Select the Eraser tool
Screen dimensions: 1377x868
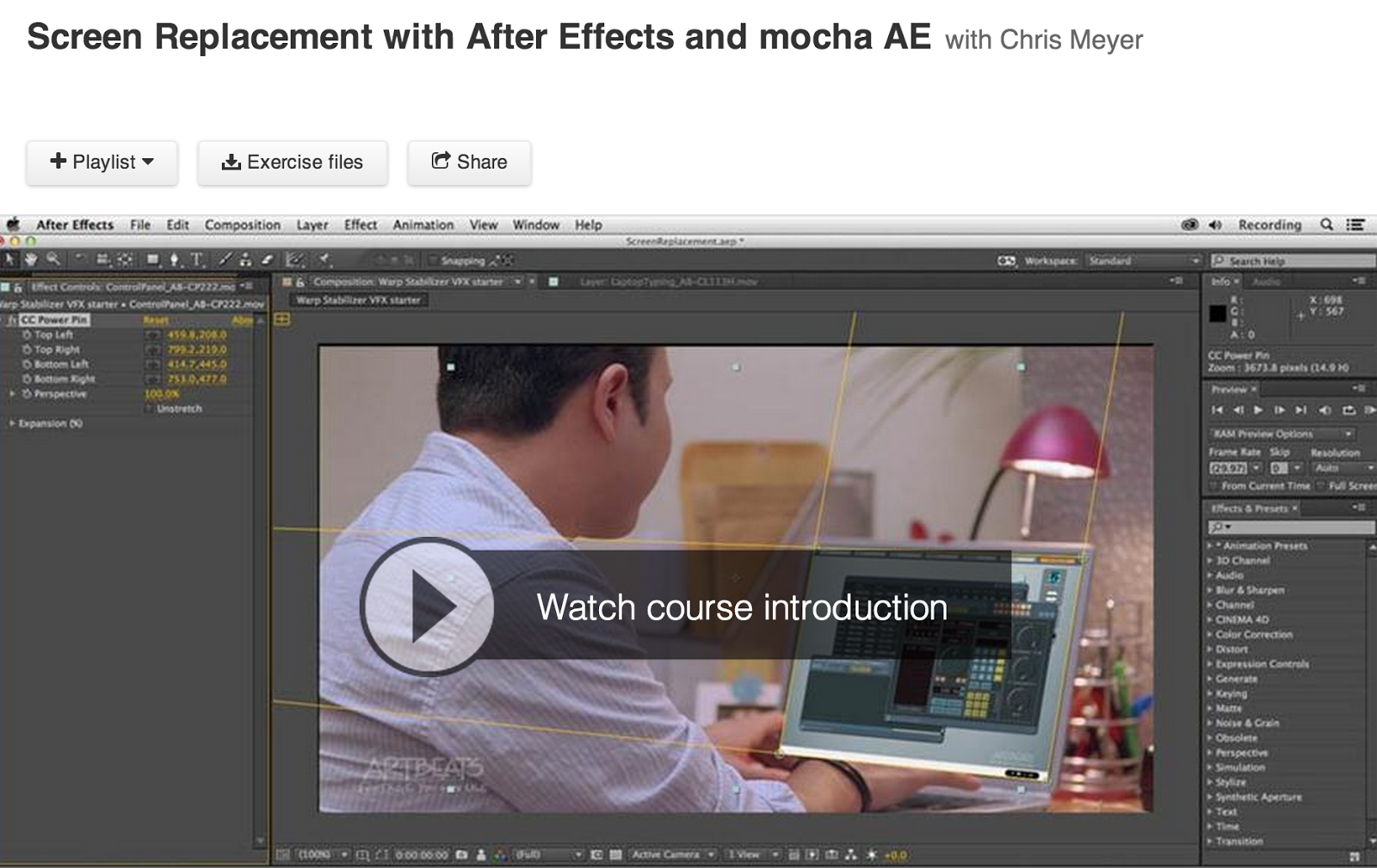click(x=267, y=259)
